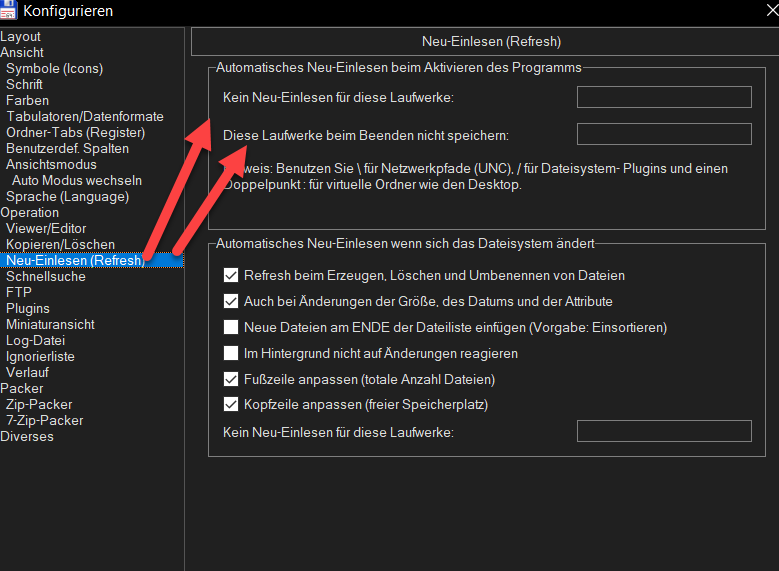The width and height of the screenshot is (779, 571).
Task: Enable Im Hintergrund nicht auf Änderungen reagieren
Action: coord(231,353)
